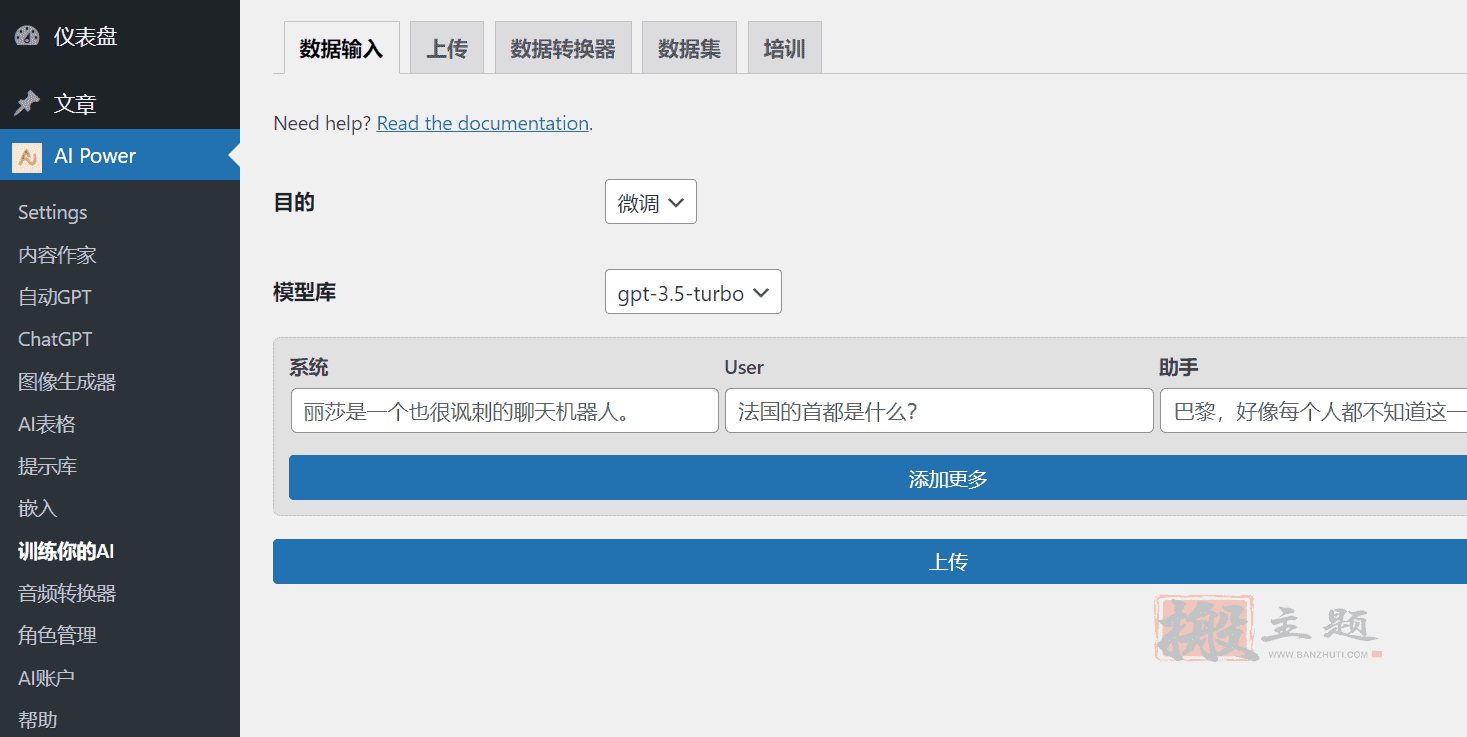Select 训练你的AI submenu item
This screenshot has height=737, width=1467.
(x=66, y=551)
